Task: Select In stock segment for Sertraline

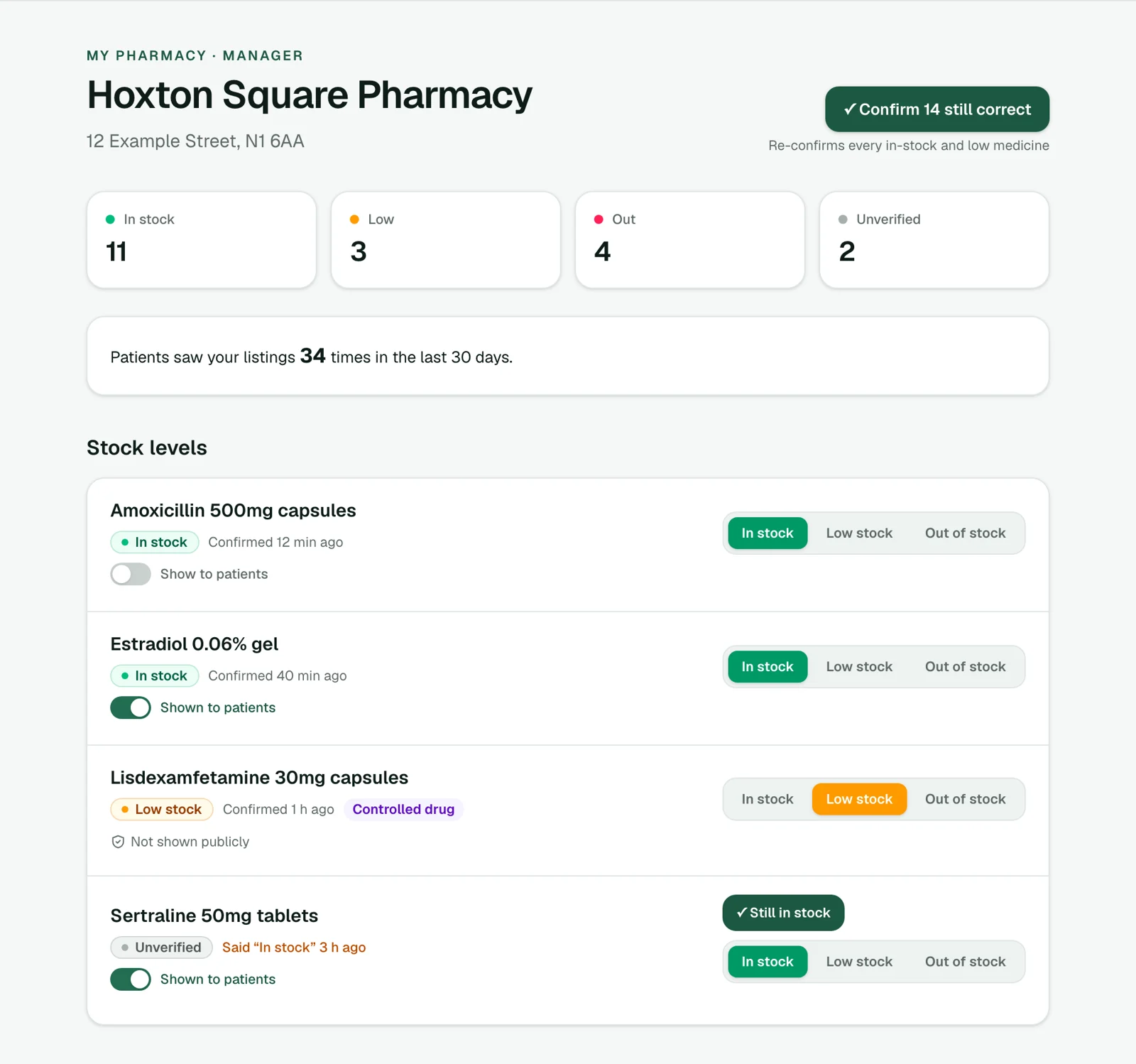Action: click(768, 962)
